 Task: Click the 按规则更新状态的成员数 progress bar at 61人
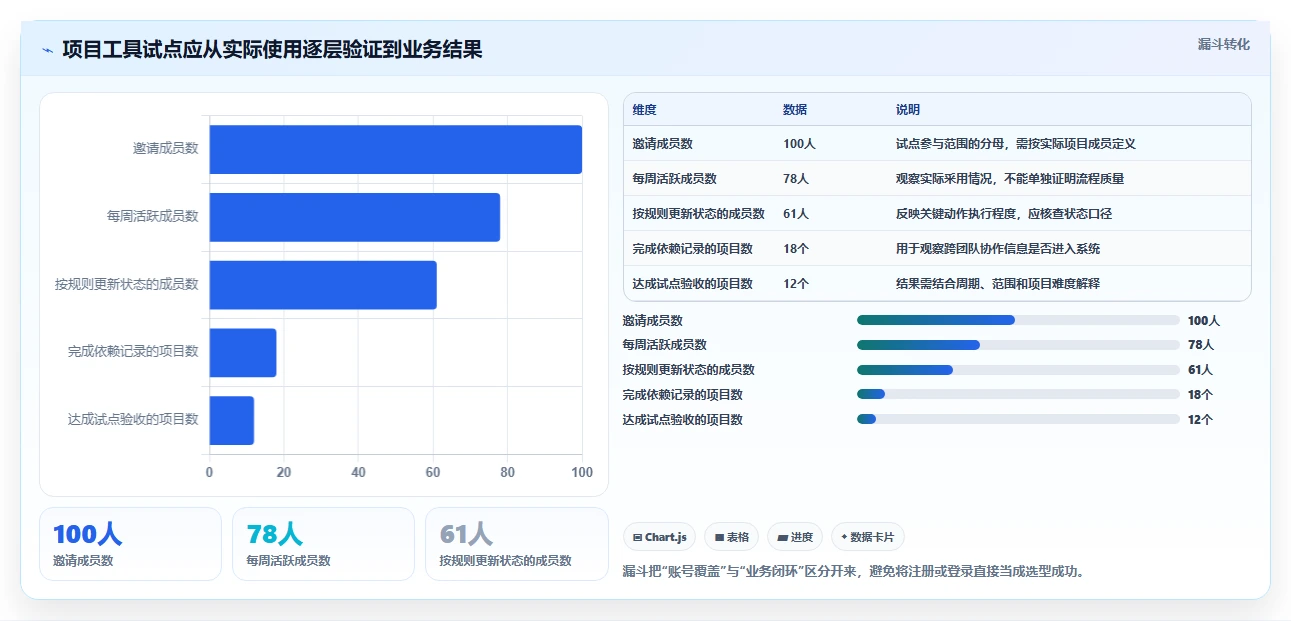(1018, 370)
